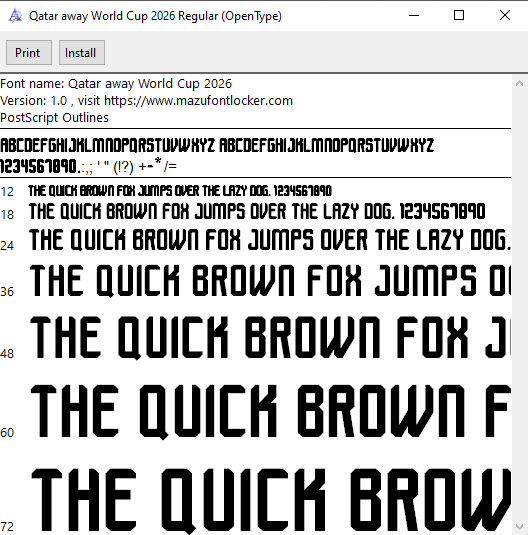Viewport: 528px width, 535px height.
Task: Click the alphabet sample line ABCDEFGHIJKLMNOPQRSTUVWXYZ
Action: pyautogui.click(x=217, y=145)
